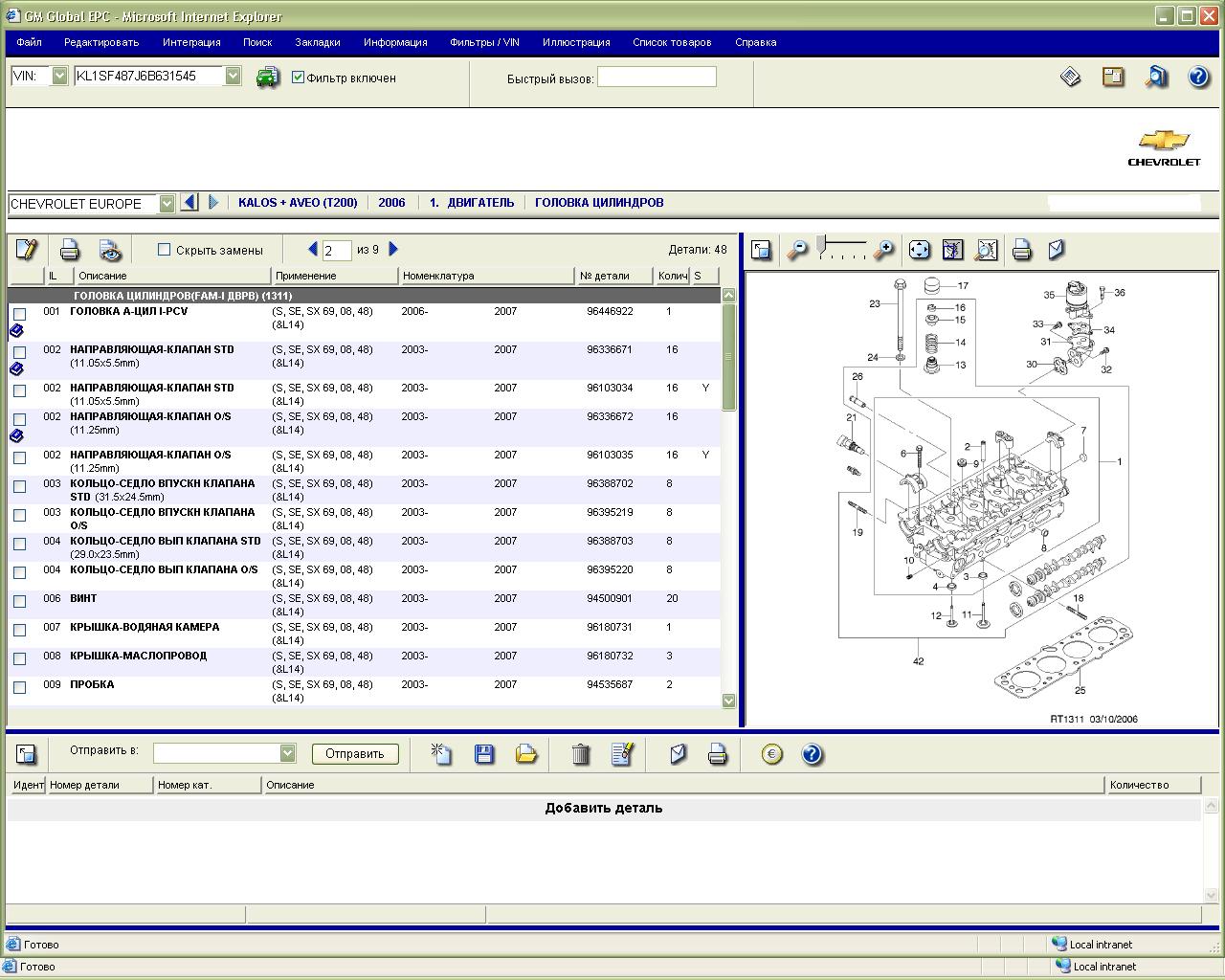Delete with the trash can icon

point(580,754)
